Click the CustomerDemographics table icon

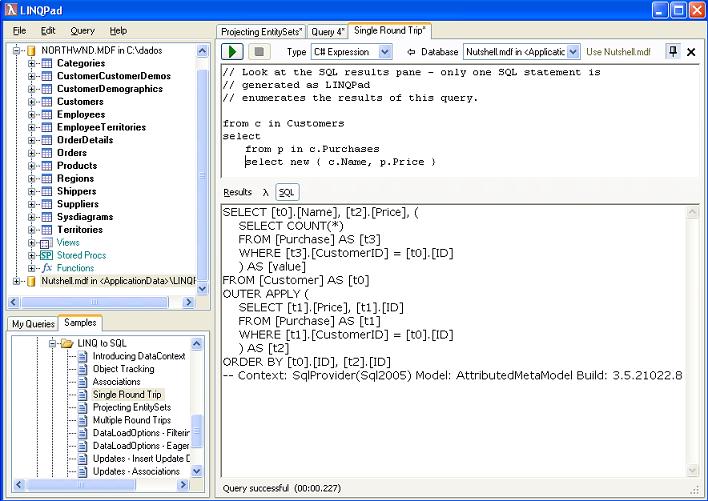pos(47,89)
